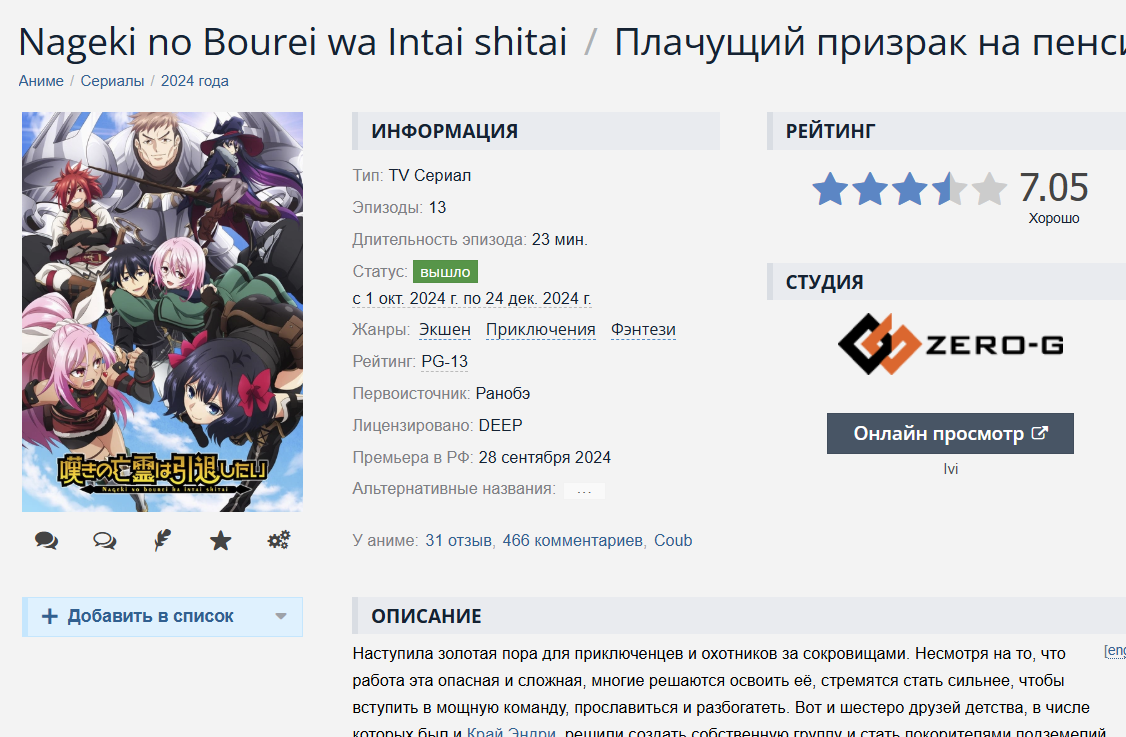Screen dimensions: 1126x737
Task: Open the comments speech bubble icon under poster
Action: (47, 540)
